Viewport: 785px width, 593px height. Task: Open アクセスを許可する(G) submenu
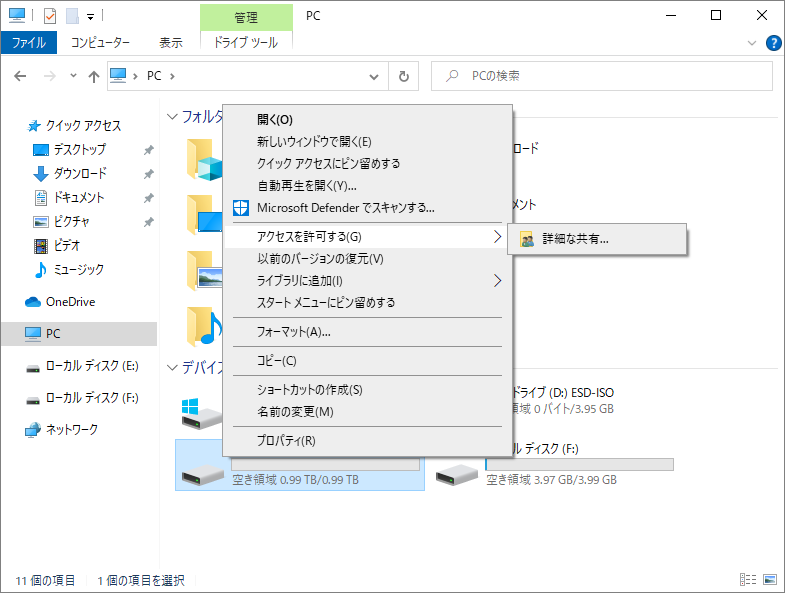coord(367,236)
